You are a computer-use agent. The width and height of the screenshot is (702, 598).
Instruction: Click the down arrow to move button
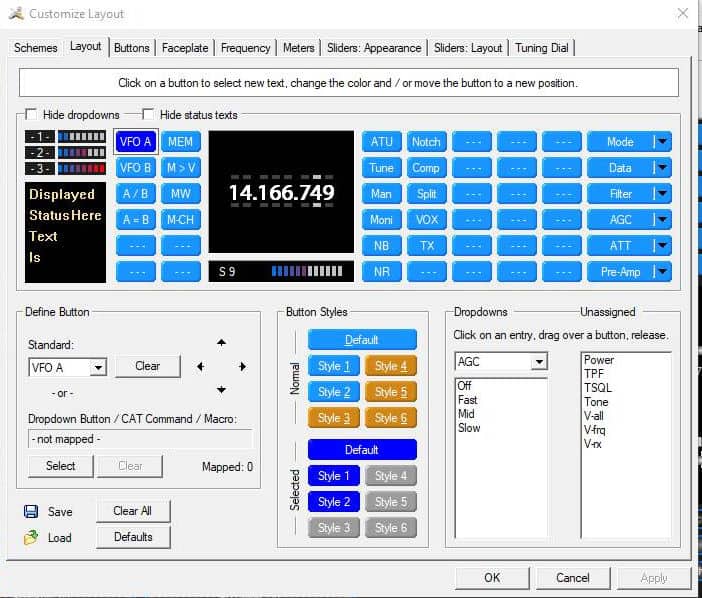[x=221, y=389]
